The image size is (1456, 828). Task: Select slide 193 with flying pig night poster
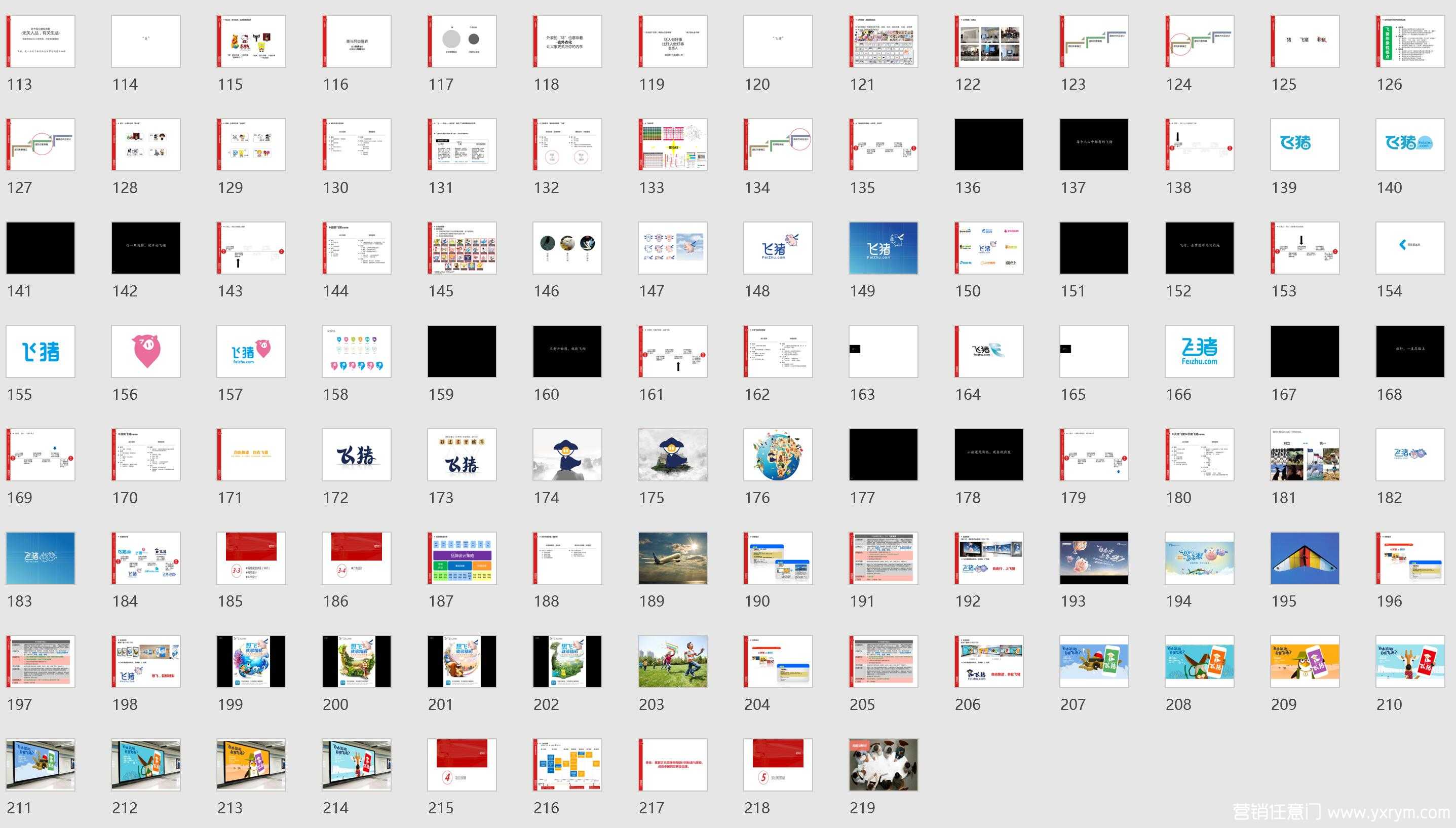[1094, 558]
